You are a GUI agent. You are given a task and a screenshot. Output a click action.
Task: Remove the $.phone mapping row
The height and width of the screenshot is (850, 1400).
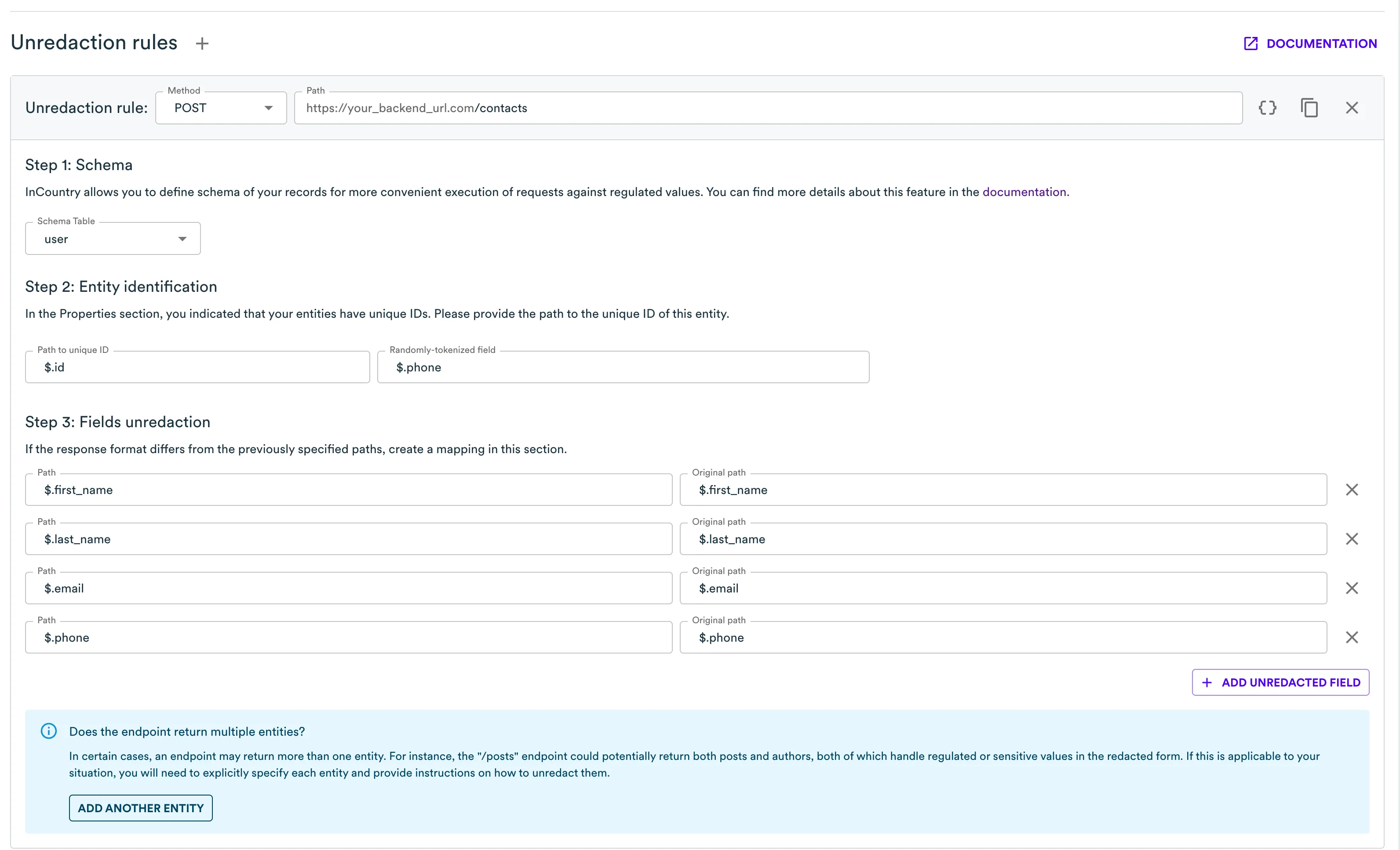pyautogui.click(x=1352, y=638)
